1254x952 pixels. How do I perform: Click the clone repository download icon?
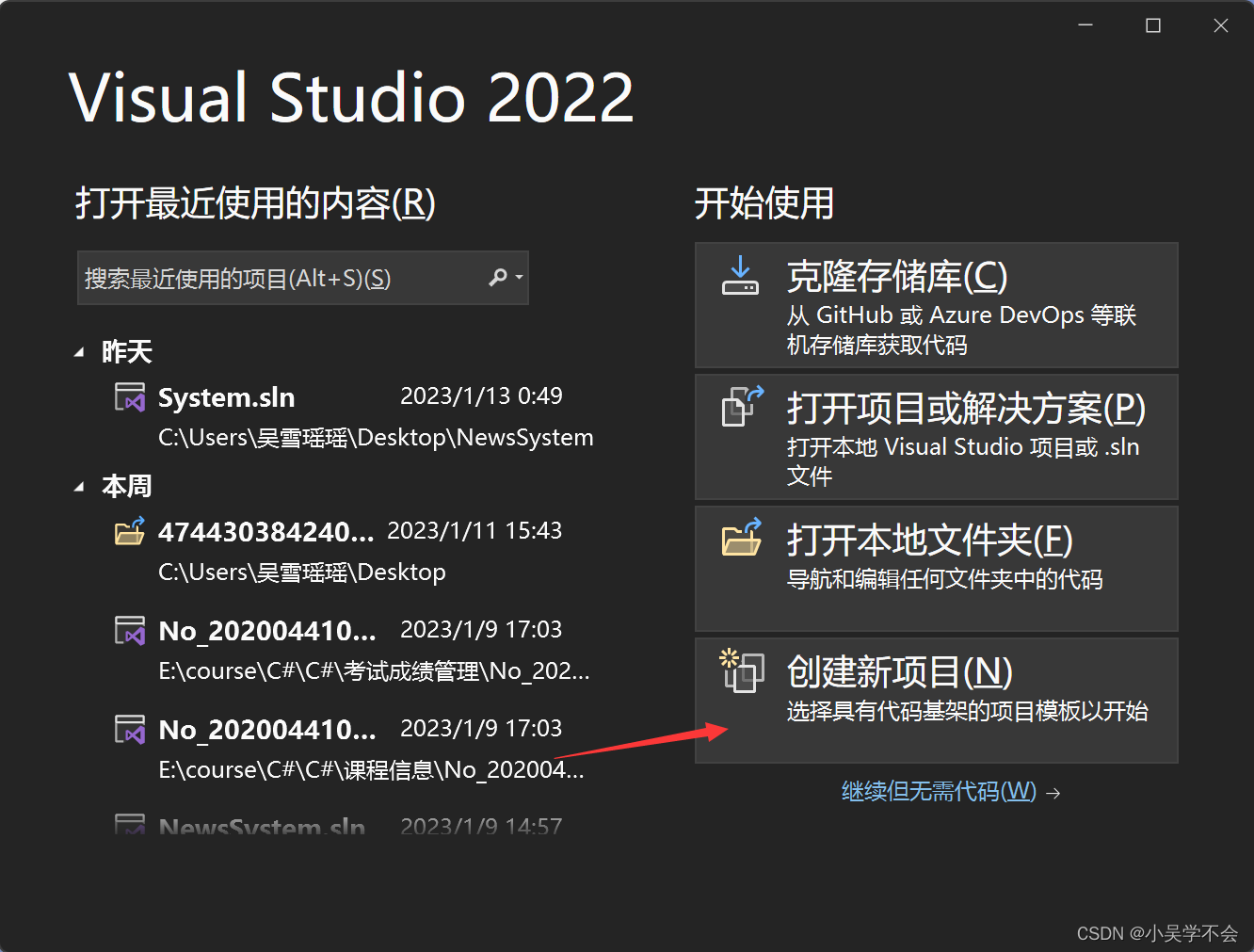(740, 275)
